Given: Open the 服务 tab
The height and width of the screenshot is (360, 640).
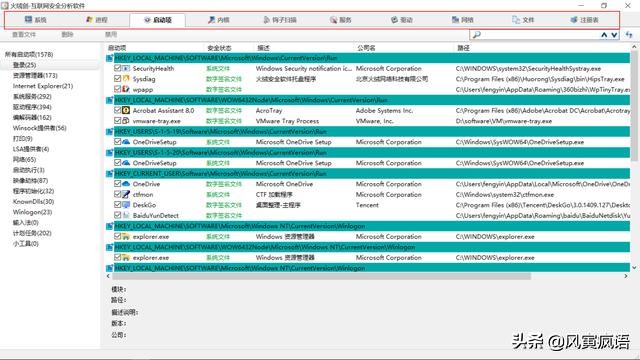Looking at the screenshot, I should click(x=341, y=20).
